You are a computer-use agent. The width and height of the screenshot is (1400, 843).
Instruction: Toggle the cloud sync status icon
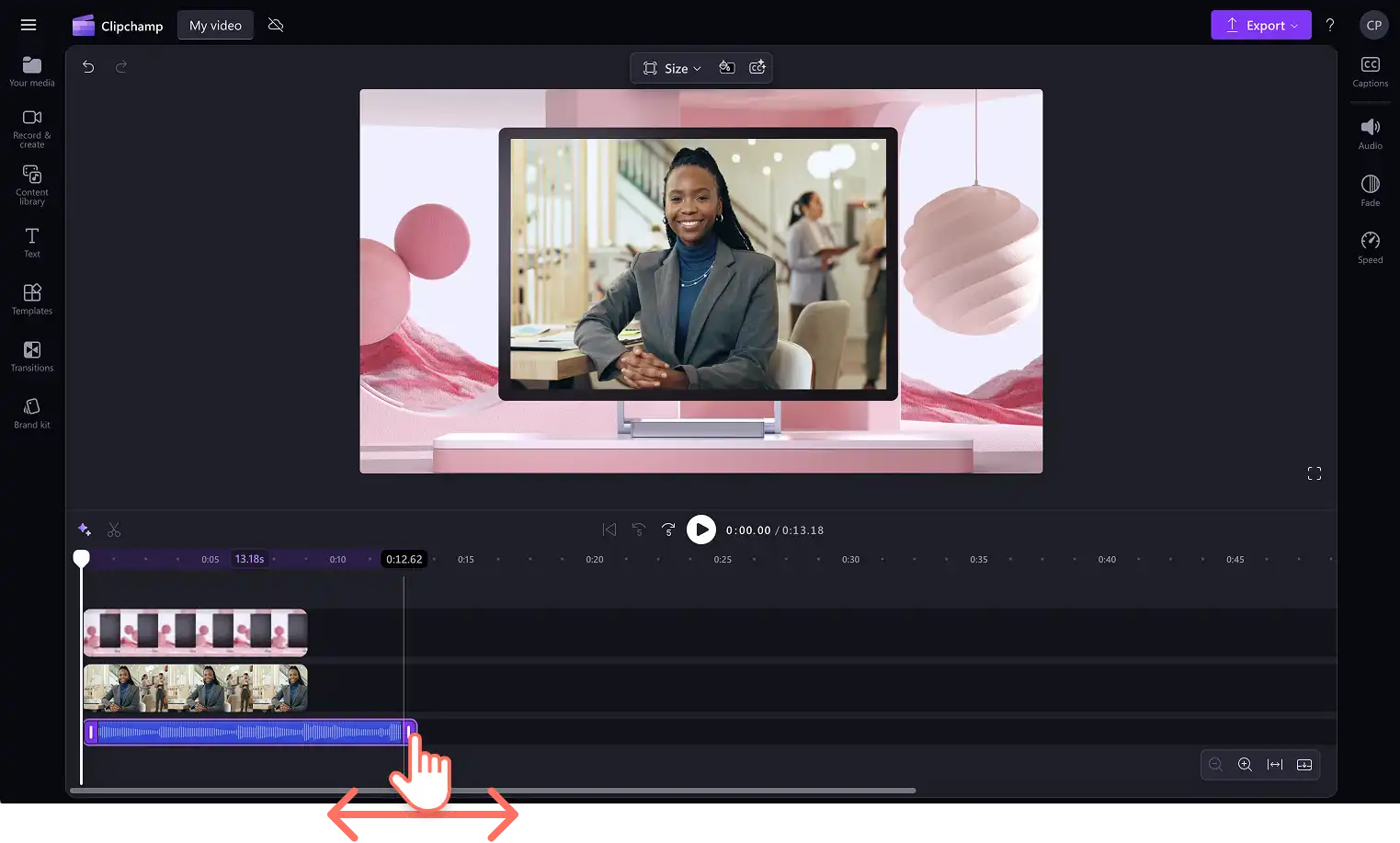(276, 25)
